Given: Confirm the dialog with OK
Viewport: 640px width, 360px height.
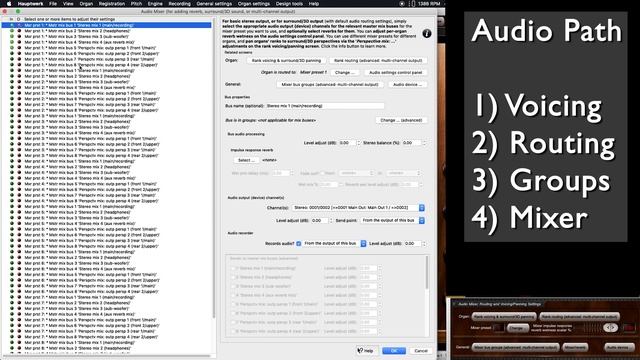Looking at the screenshot, I should [x=394, y=351].
